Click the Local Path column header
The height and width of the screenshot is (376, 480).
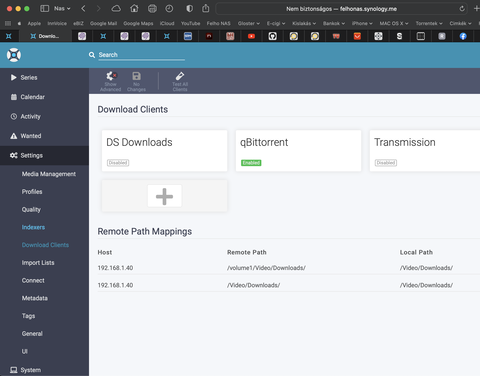tap(416, 252)
